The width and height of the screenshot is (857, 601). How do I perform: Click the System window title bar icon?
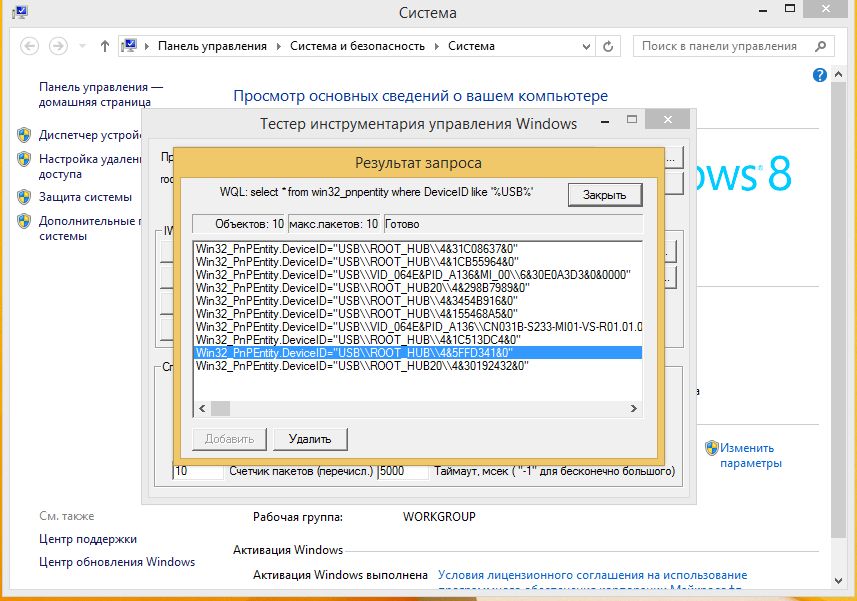20,11
